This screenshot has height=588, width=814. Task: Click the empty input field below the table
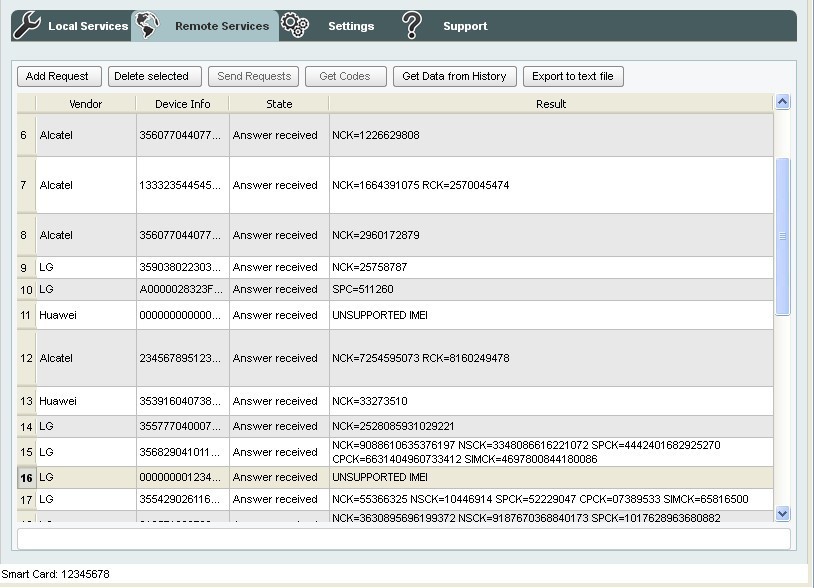(x=400, y=541)
